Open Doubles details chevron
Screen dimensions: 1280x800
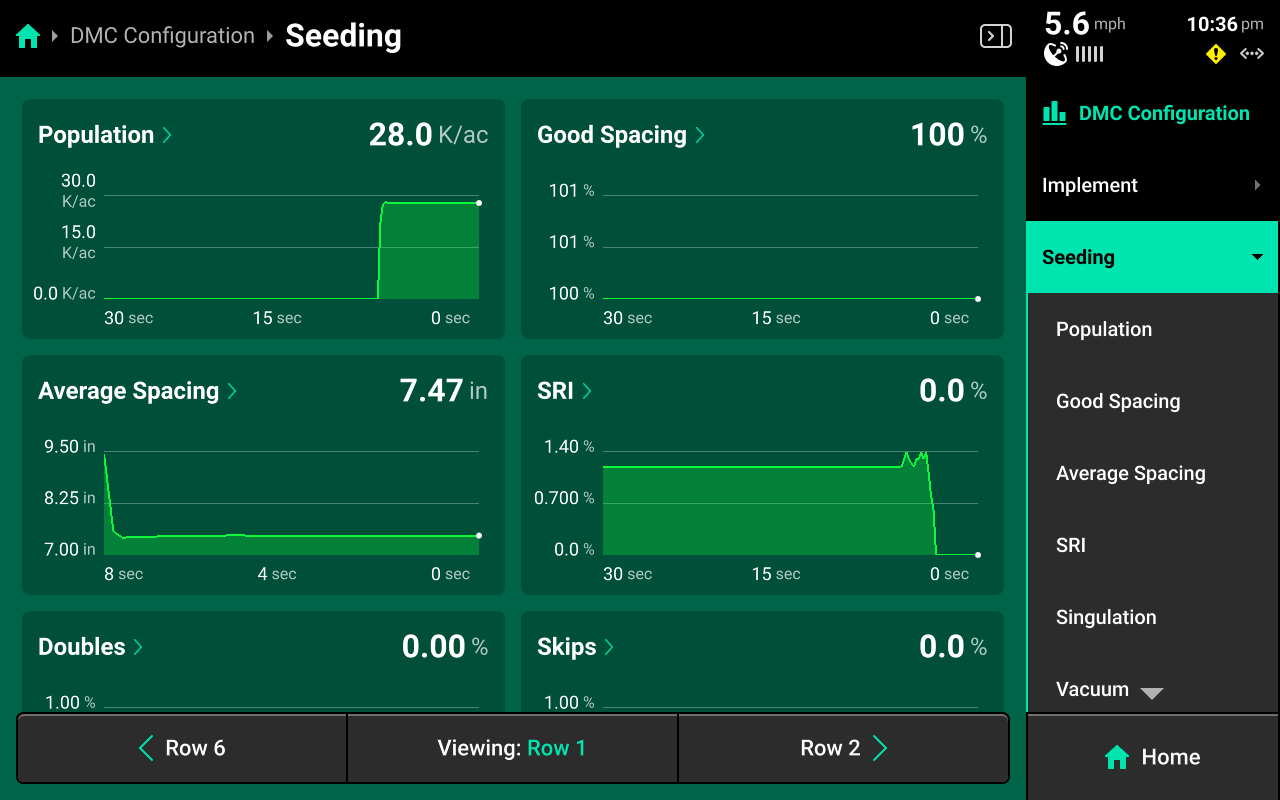click(x=138, y=647)
